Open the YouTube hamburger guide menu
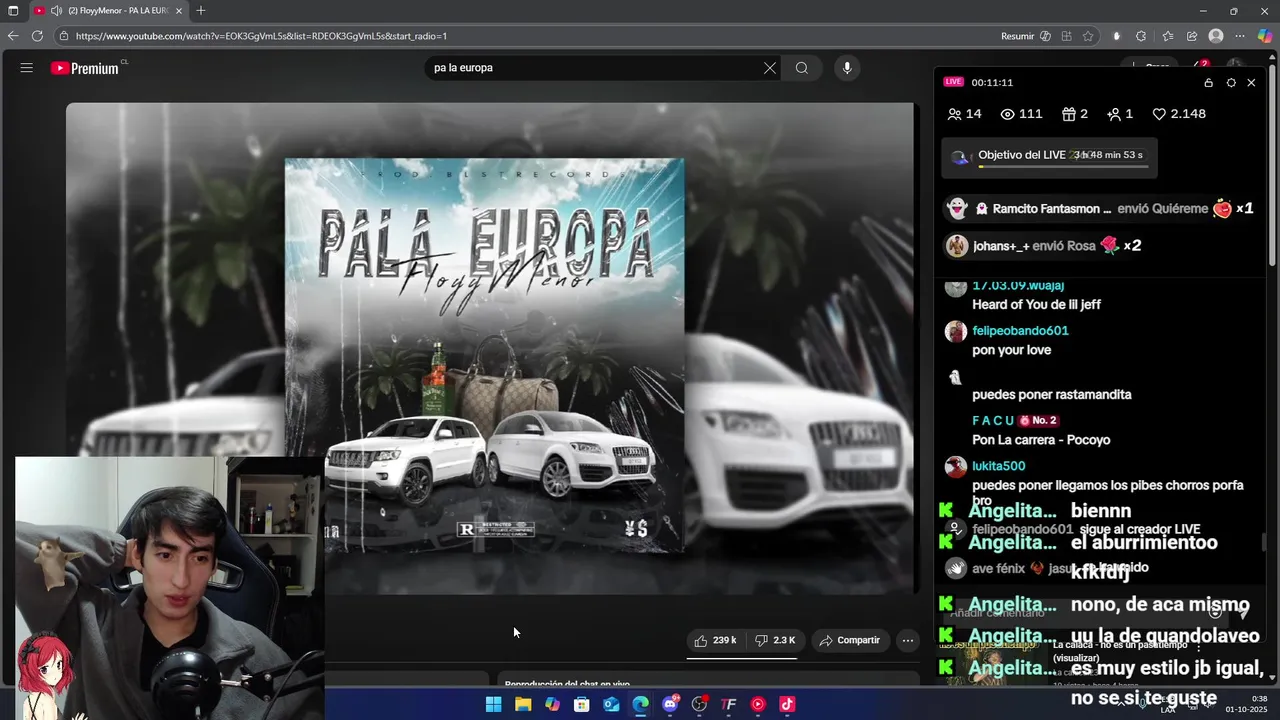 point(26,68)
